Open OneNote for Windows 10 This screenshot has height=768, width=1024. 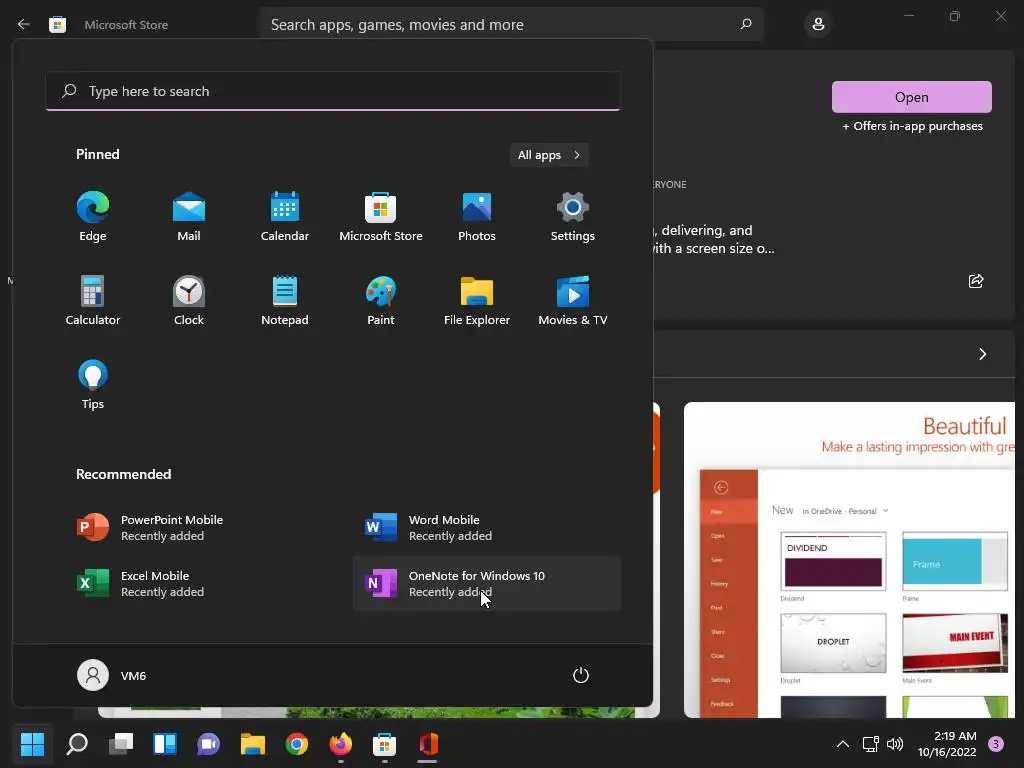487,583
